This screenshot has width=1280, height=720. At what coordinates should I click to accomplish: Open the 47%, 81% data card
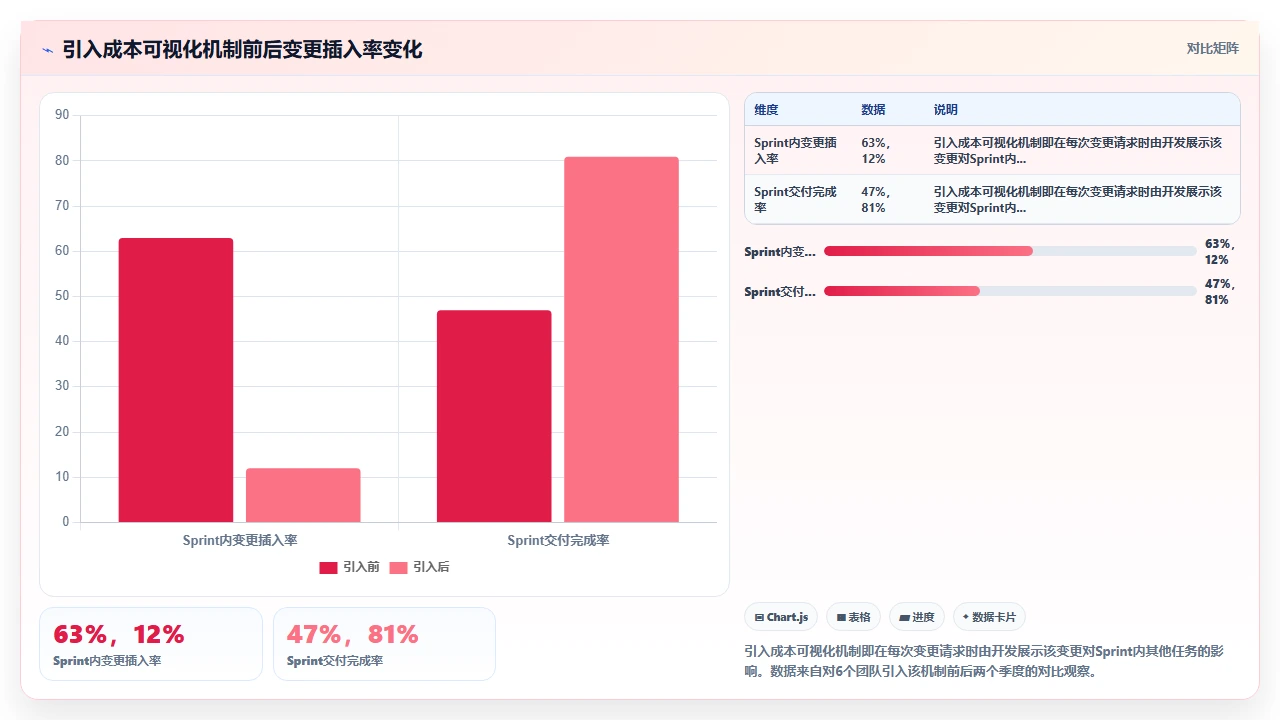pos(384,644)
